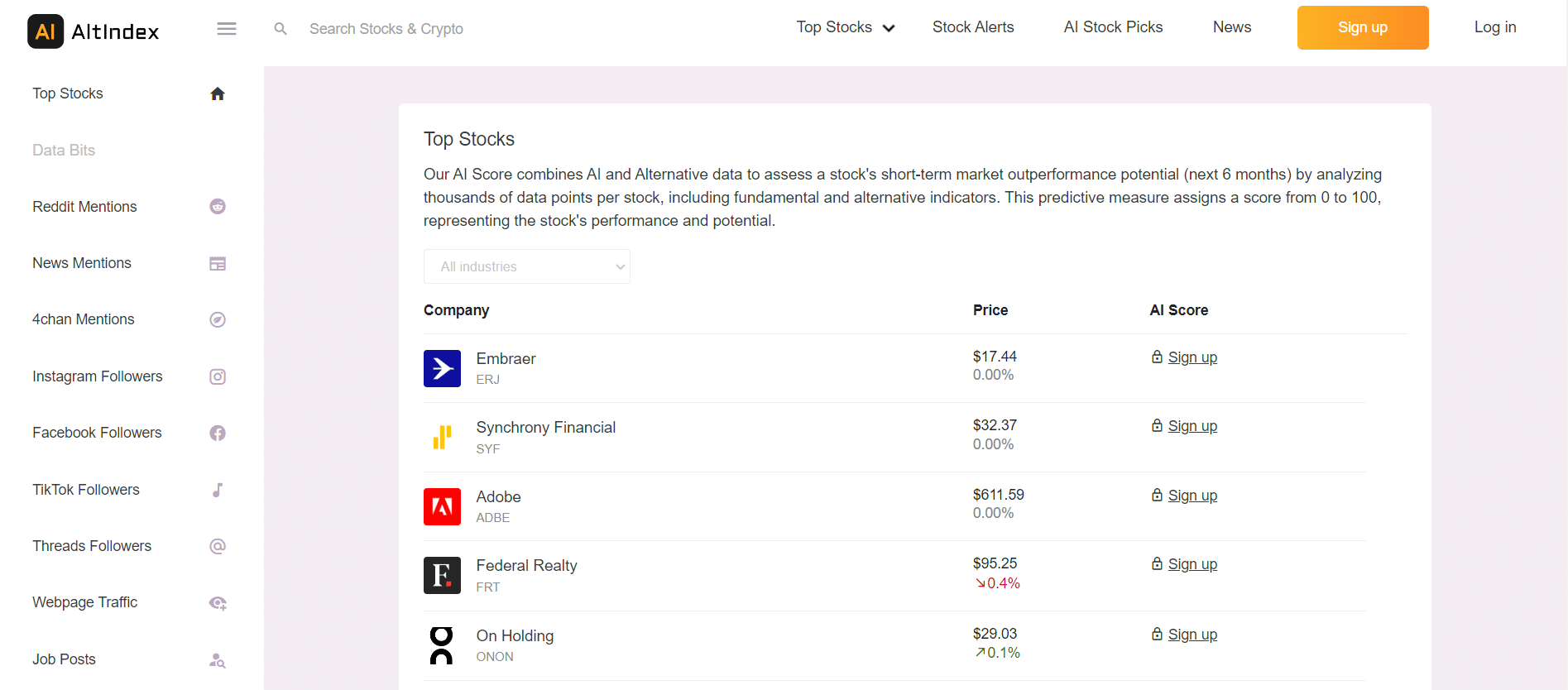Unlock Adobe's AI Score via Sign up
Image resolution: width=1568 pixels, height=690 pixels.
pyautogui.click(x=1192, y=496)
